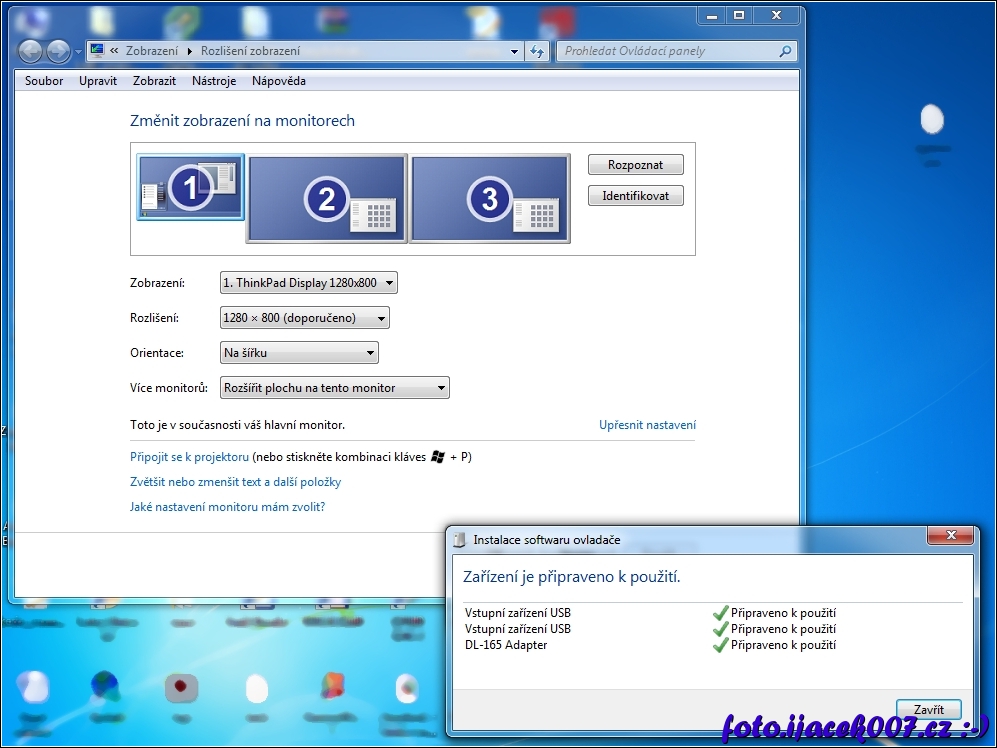Expand the Rozlišení resolution dropdown
The height and width of the screenshot is (748, 997).
pos(304,318)
